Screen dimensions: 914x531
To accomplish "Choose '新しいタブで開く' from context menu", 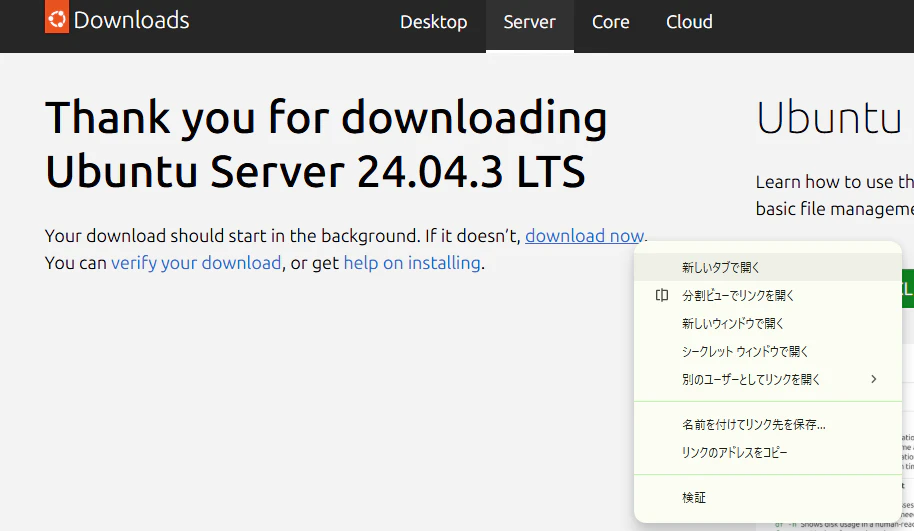I will 768,268.
